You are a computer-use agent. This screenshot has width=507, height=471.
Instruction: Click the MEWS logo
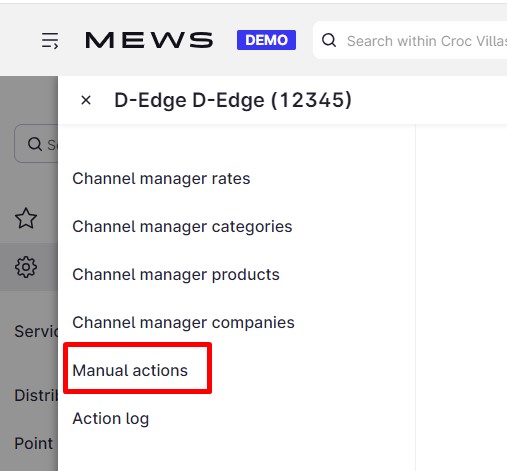click(x=149, y=40)
